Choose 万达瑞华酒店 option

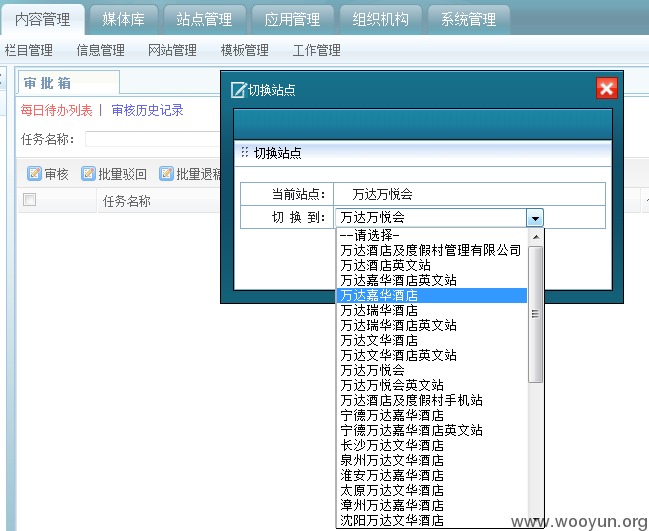pos(432,310)
